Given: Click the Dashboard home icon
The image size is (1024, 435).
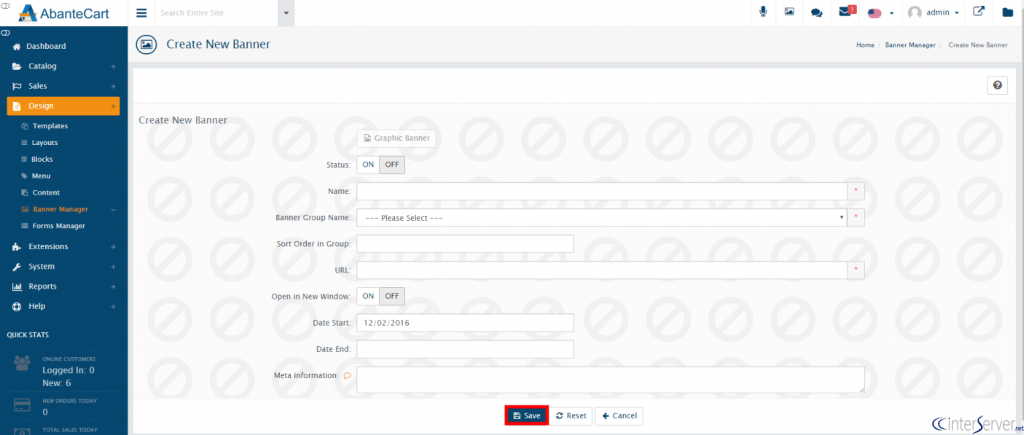Looking at the screenshot, I should tap(17, 46).
